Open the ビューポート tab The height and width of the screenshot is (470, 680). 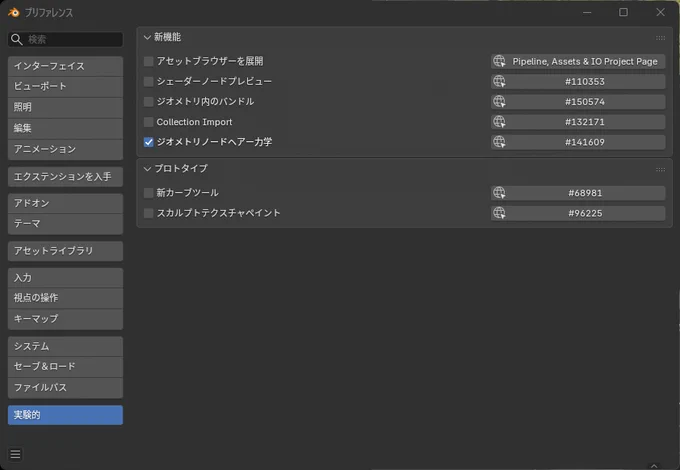(65, 86)
